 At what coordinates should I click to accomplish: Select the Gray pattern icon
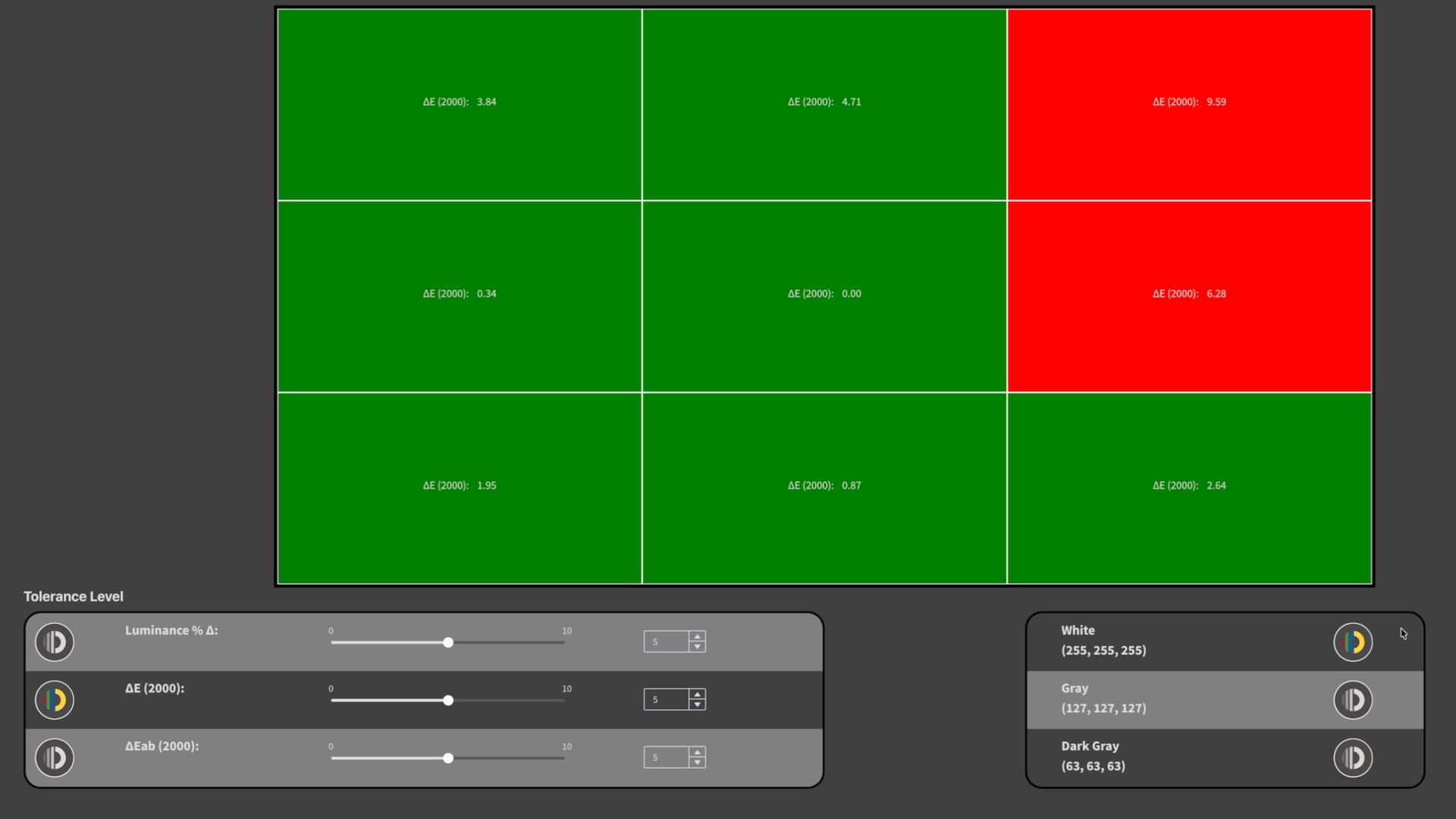[x=1353, y=700]
